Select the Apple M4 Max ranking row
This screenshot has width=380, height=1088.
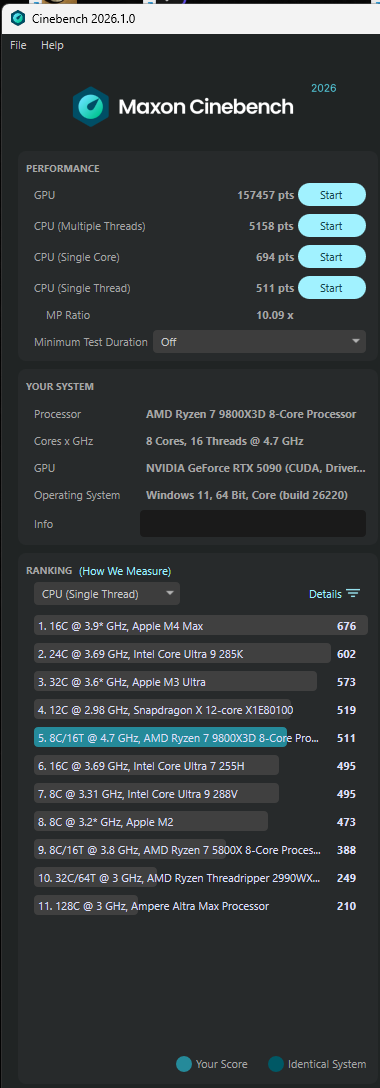tap(200, 626)
